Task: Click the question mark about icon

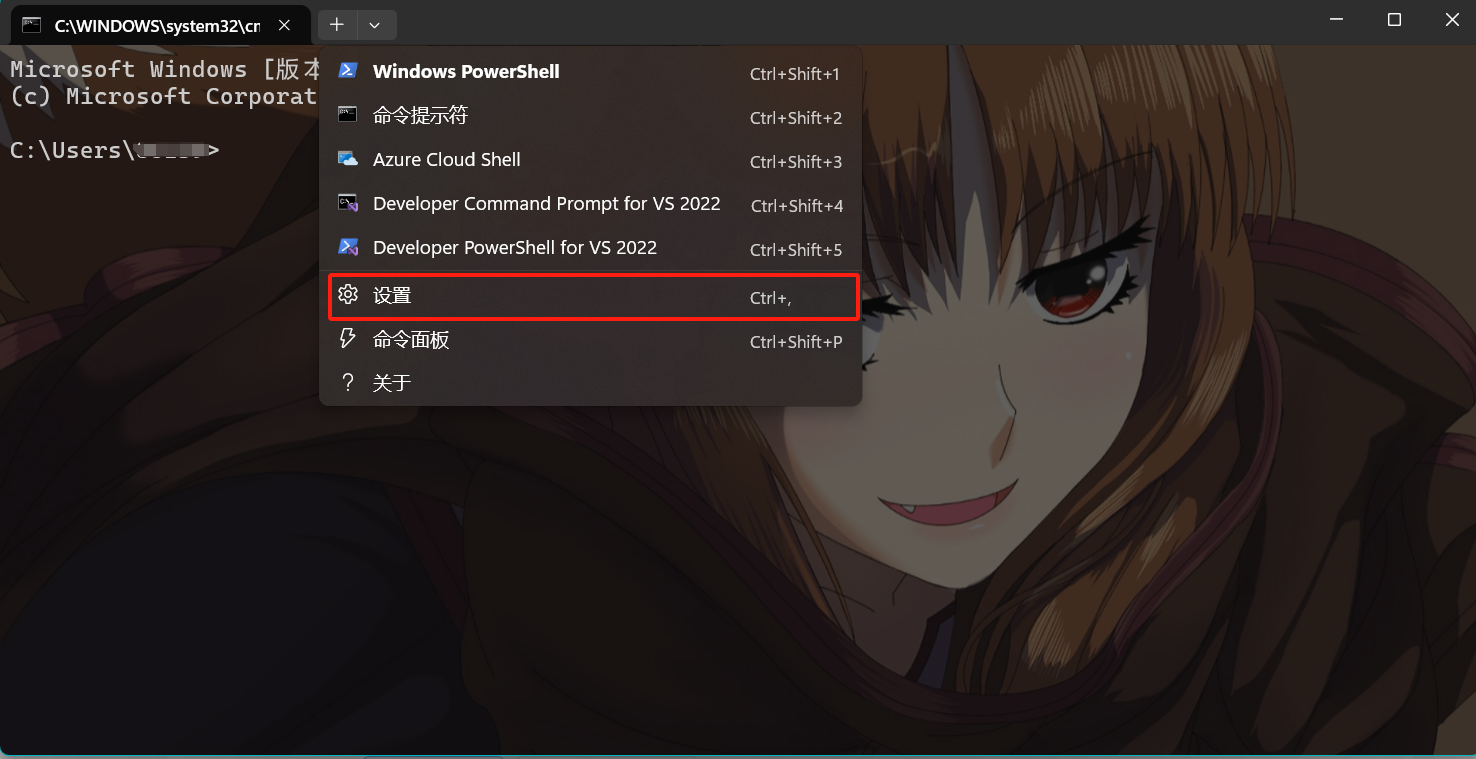Action: coord(348,382)
